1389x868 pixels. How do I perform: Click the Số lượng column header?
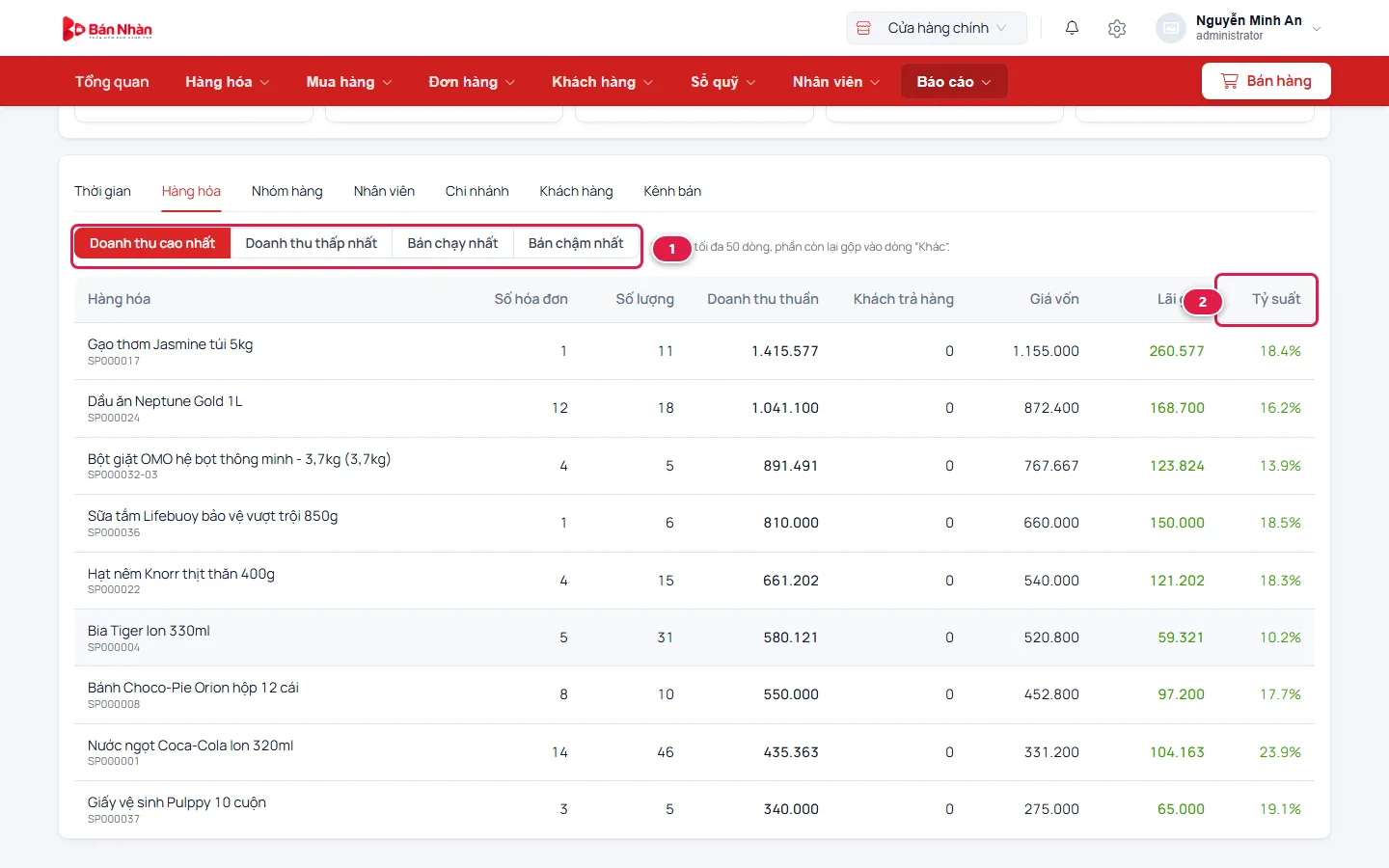click(644, 299)
